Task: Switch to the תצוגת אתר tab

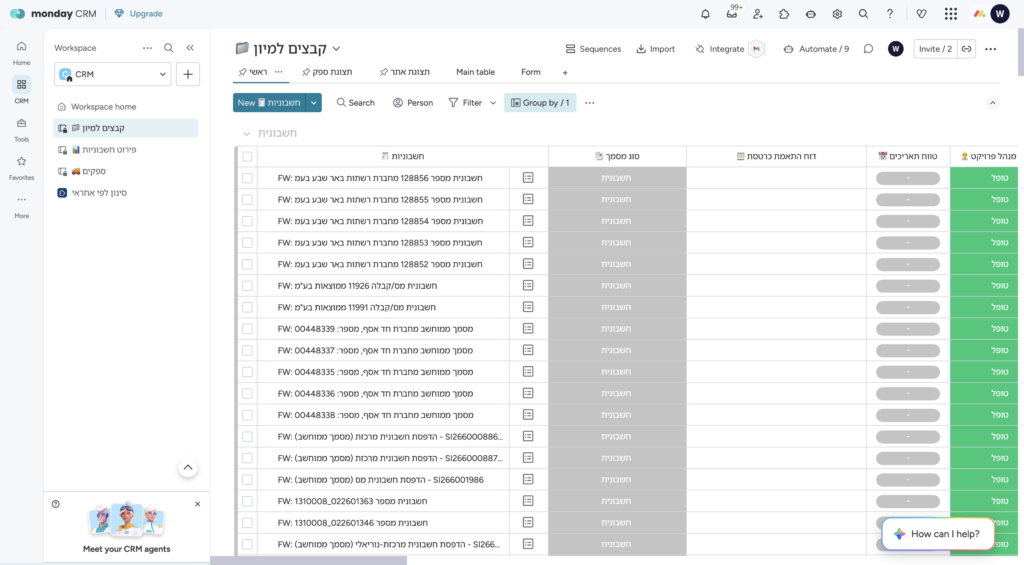Action: [x=405, y=72]
